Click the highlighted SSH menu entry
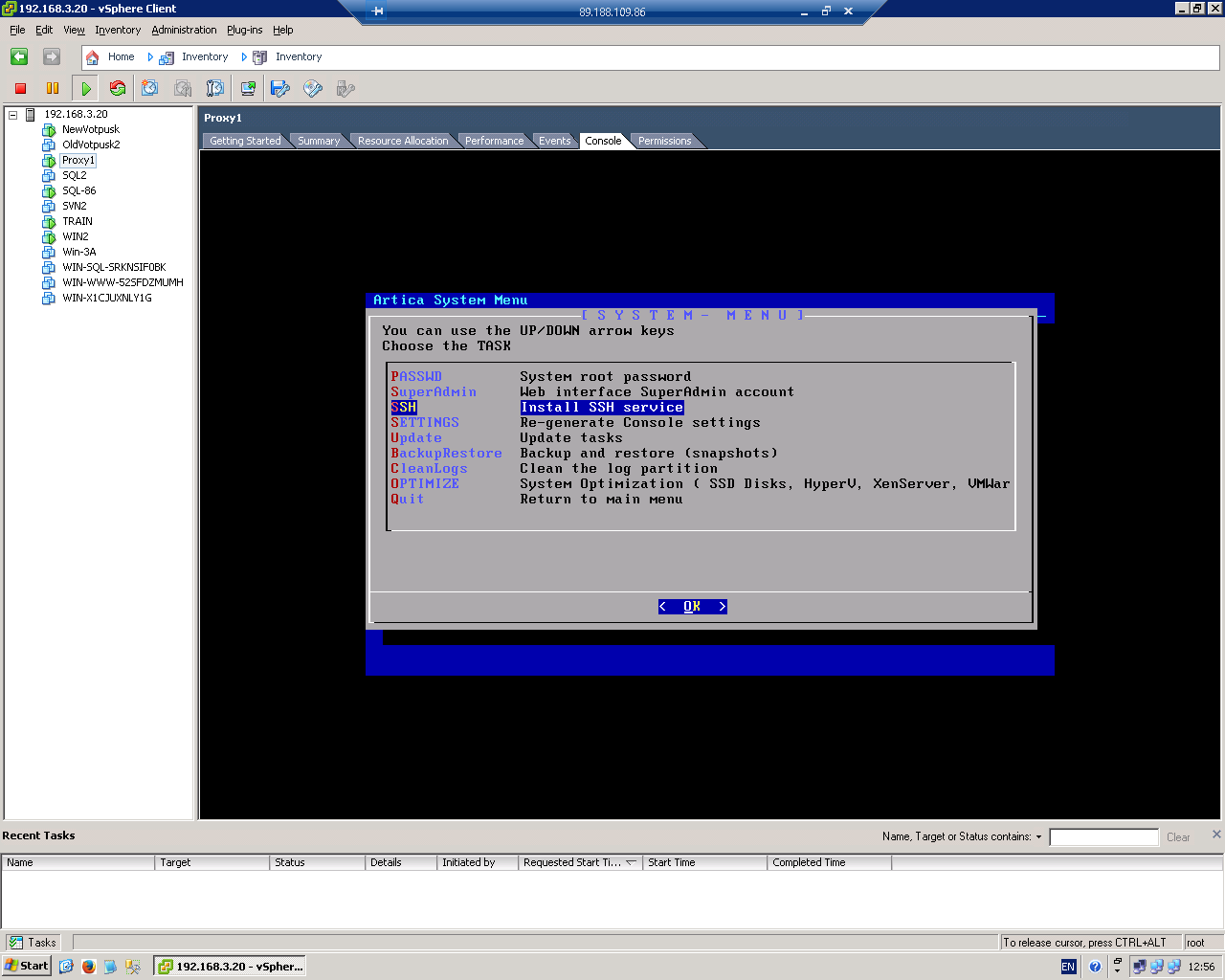Screen dimensions: 1225x980 pyautogui.click(x=404, y=407)
